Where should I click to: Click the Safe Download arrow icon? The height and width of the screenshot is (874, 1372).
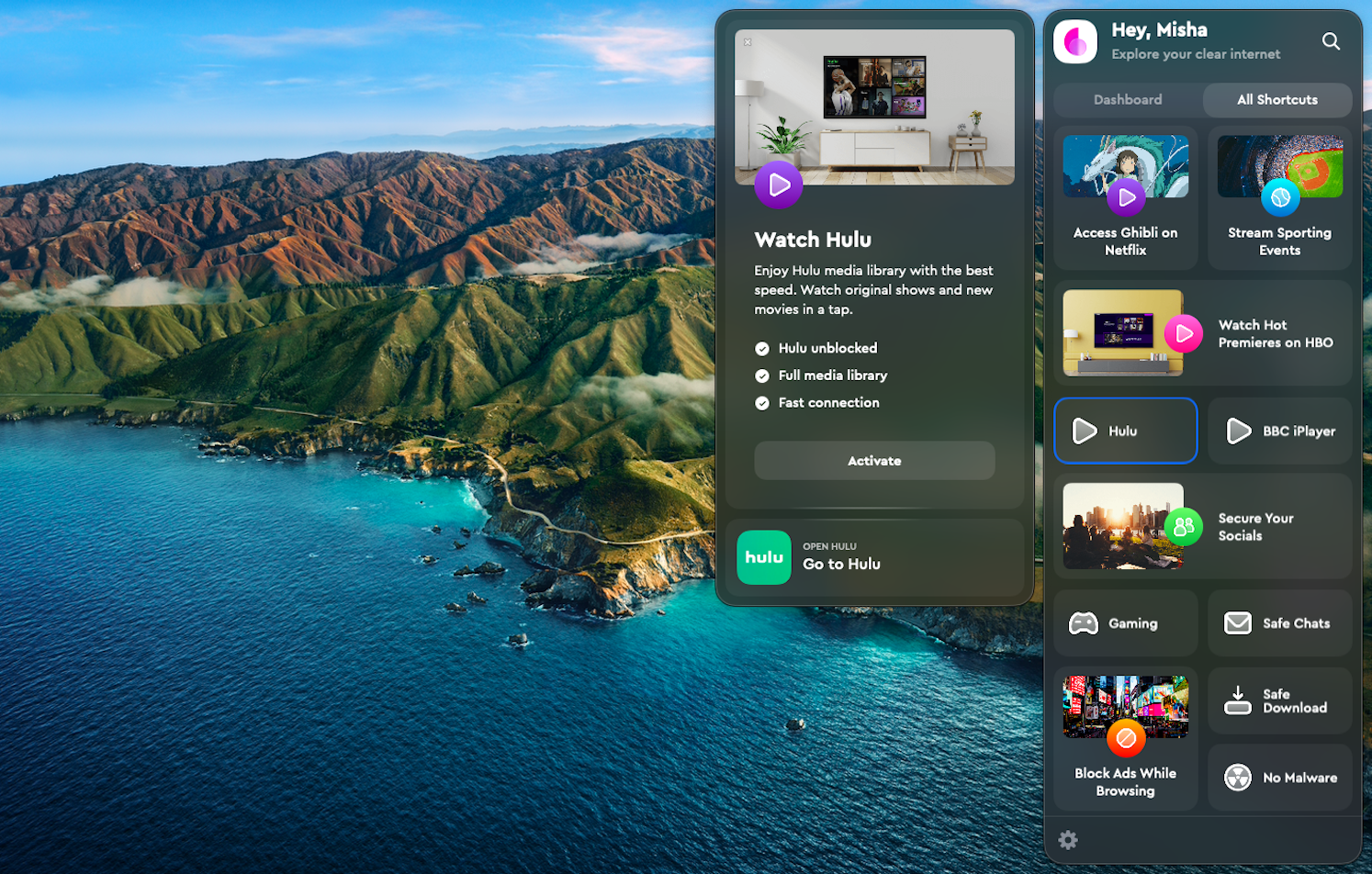(1237, 700)
